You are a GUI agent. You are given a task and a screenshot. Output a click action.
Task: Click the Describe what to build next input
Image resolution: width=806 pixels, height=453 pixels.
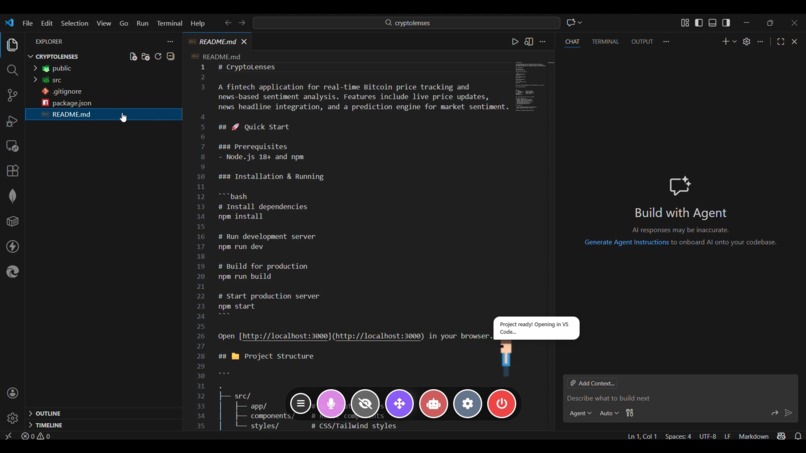tap(680, 398)
